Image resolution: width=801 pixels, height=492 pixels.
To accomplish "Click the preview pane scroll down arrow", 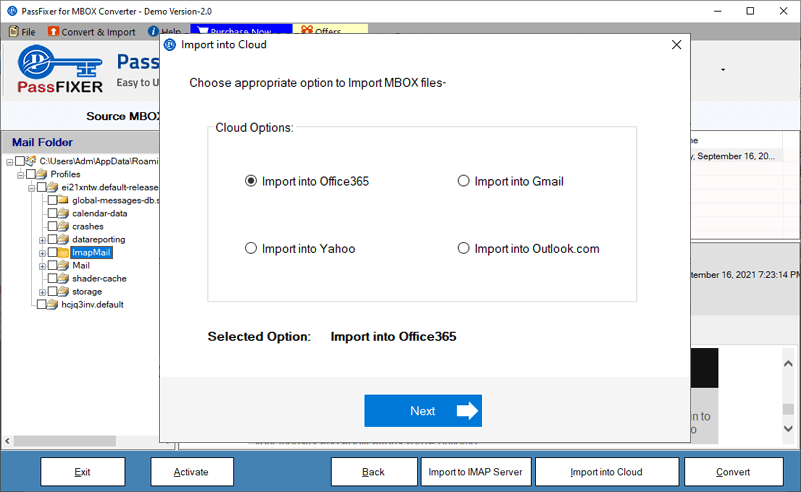I will click(x=788, y=429).
